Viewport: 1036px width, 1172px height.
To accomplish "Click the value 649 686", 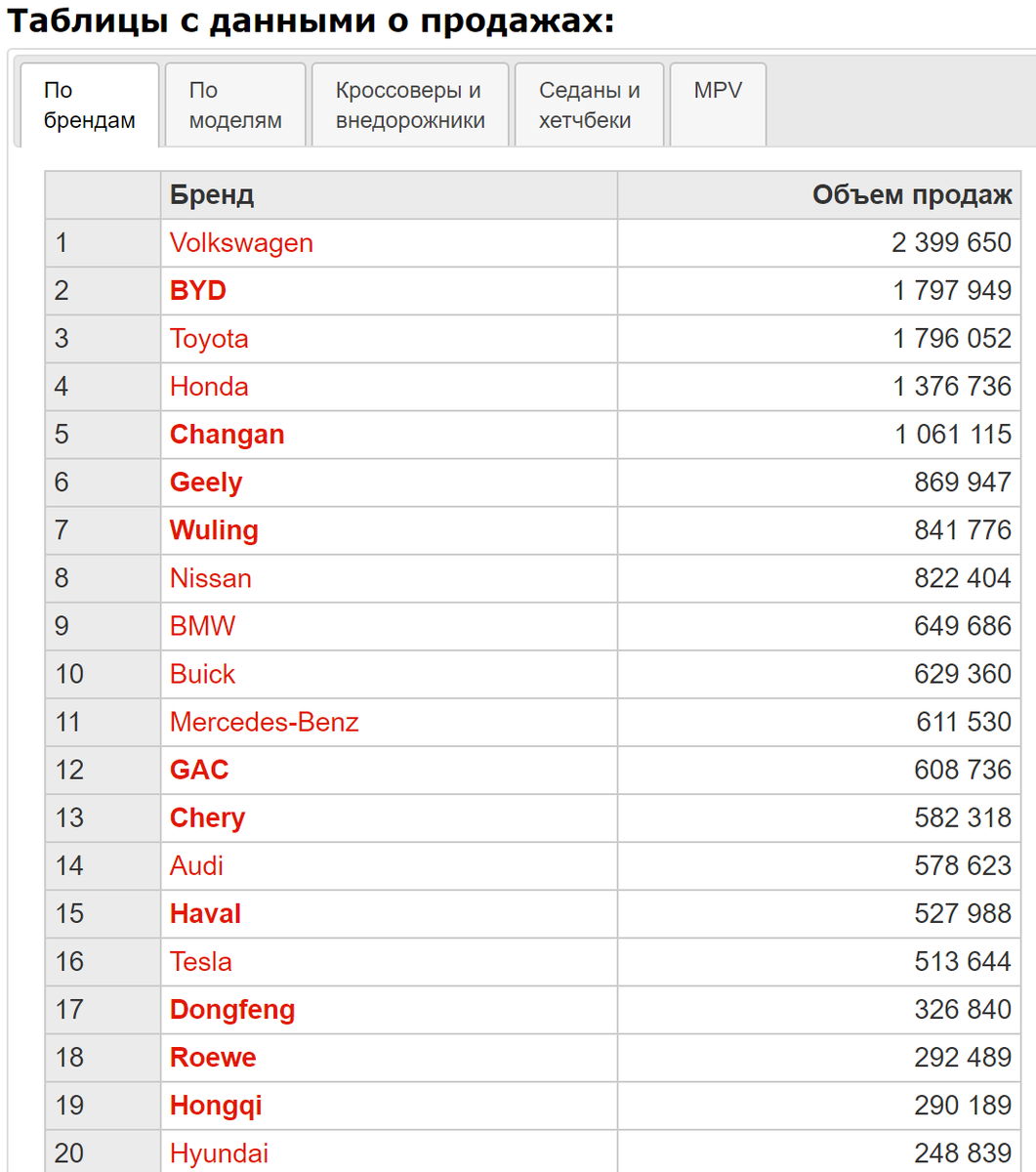I will (x=963, y=626).
